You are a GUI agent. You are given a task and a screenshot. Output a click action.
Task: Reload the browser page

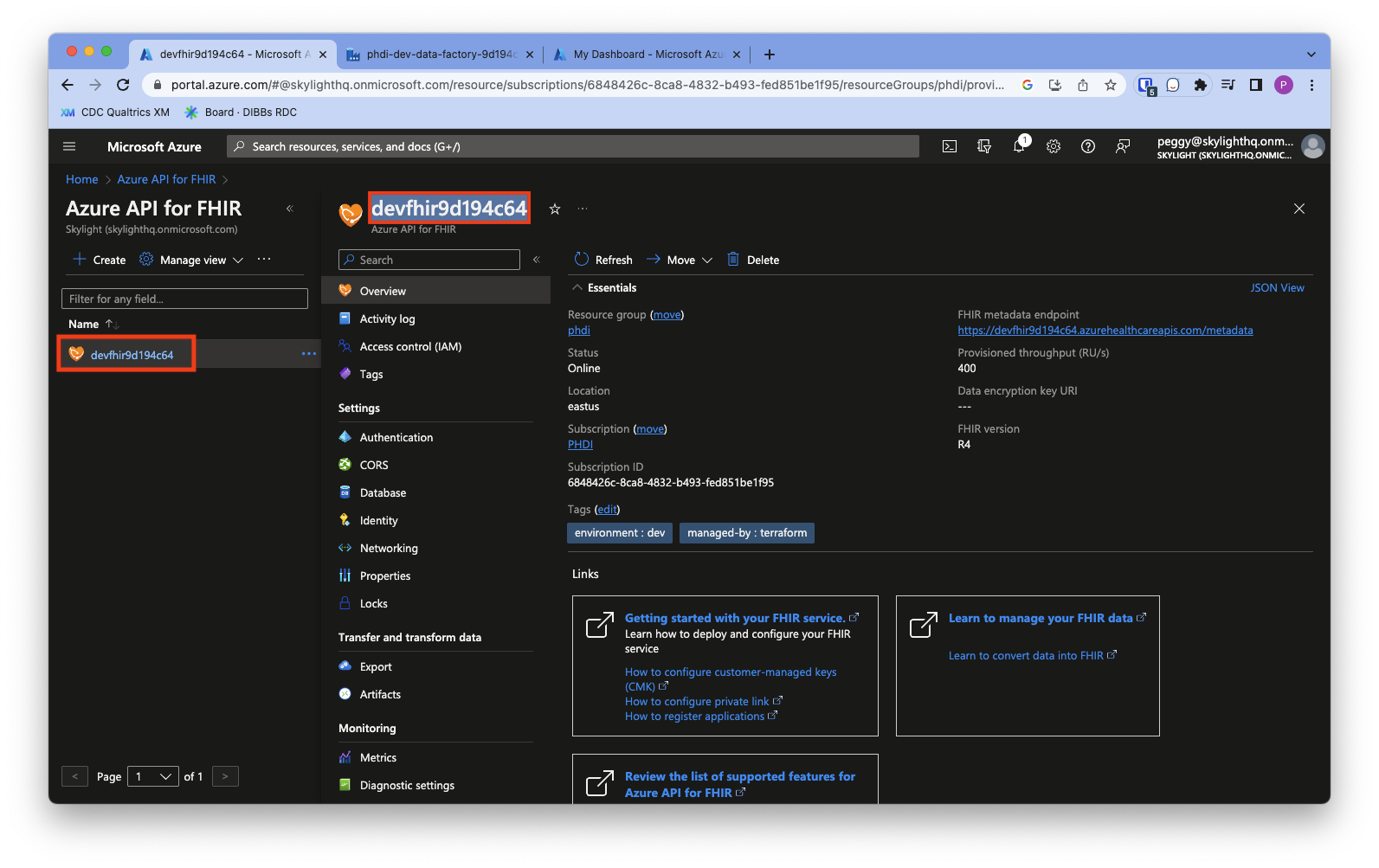click(123, 85)
